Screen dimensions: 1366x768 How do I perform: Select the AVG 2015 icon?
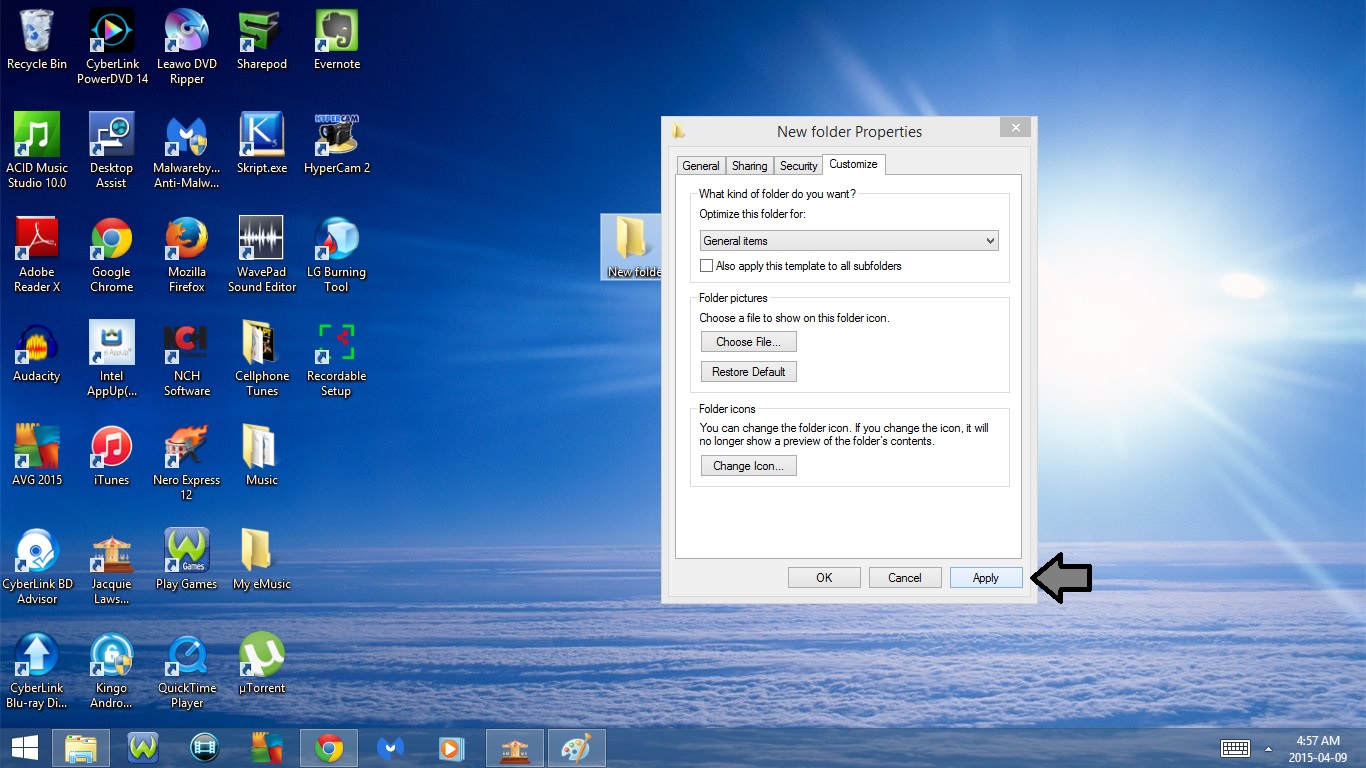[37, 456]
